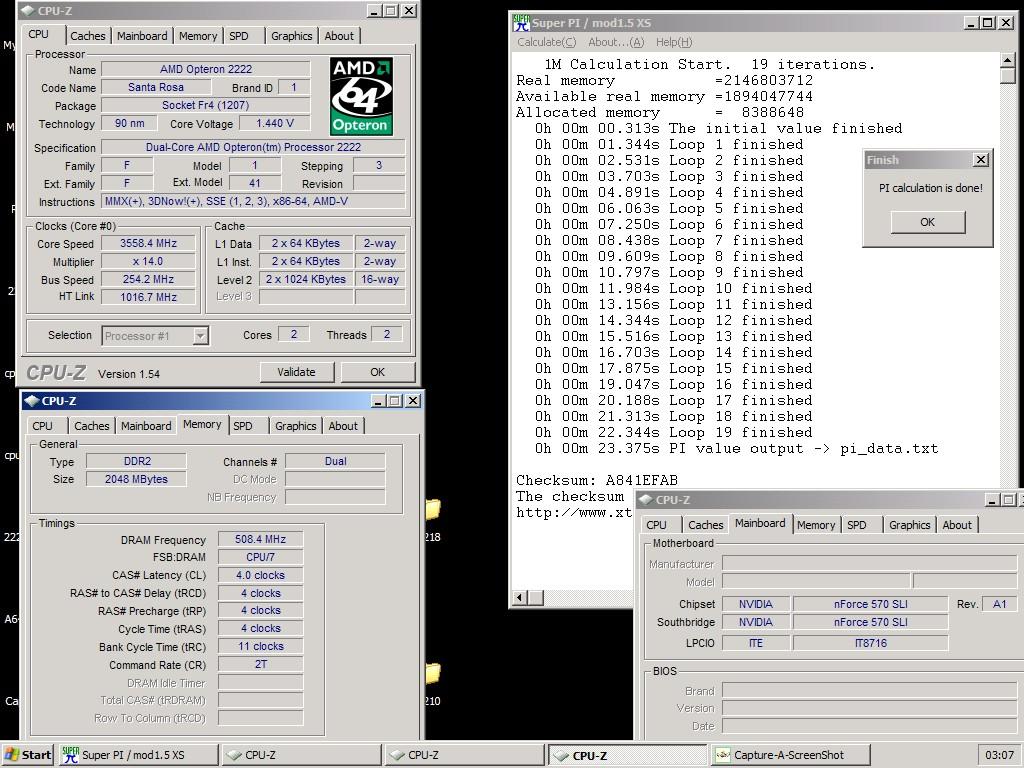Screen dimensions: 1024x768
Task: Switch to Mainboard tab in top CPU-Z
Action: click(142, 36)
